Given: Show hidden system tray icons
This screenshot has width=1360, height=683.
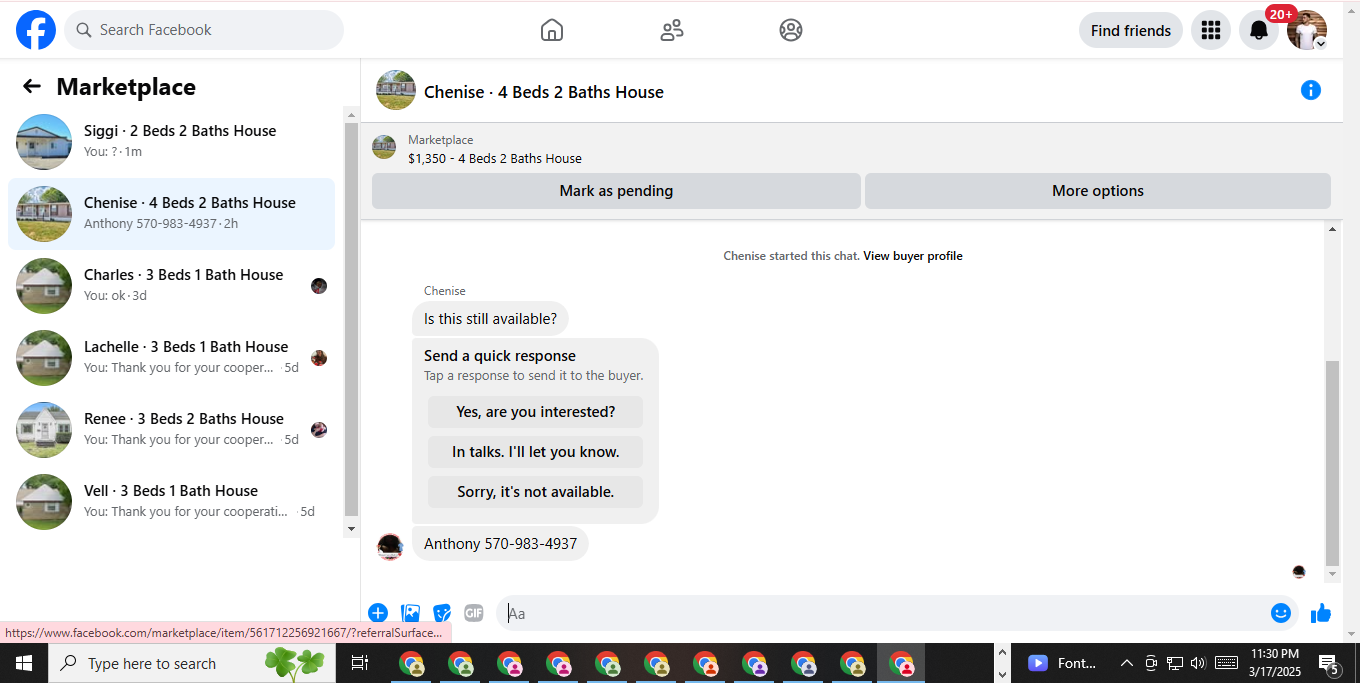Looking at the screenshot, I should [1127, 663].
